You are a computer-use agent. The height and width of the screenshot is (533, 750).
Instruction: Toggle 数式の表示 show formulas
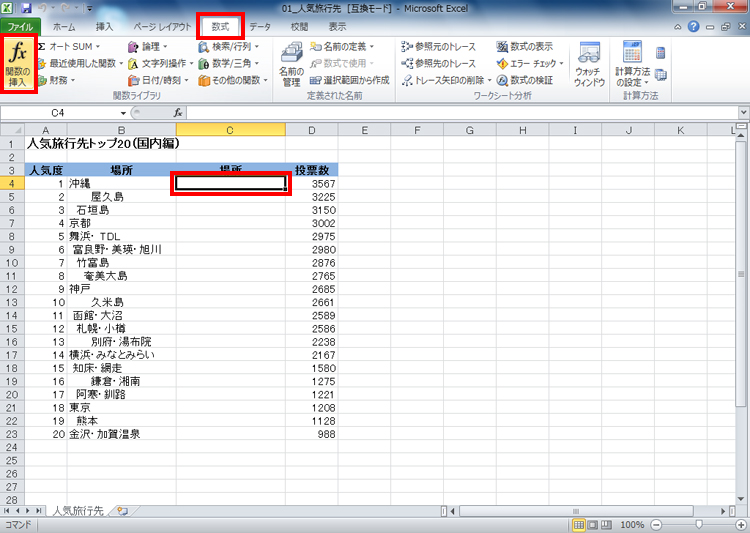525,46
